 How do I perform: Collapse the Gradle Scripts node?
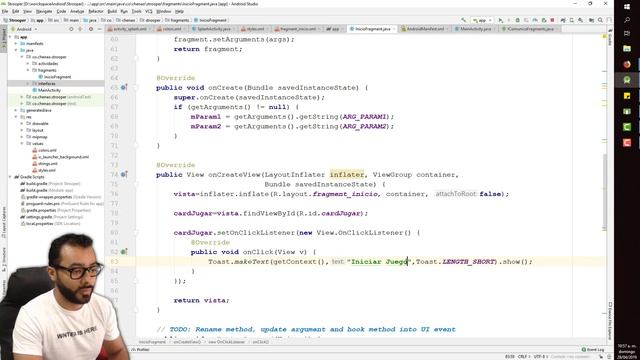(x=11, y=177)
